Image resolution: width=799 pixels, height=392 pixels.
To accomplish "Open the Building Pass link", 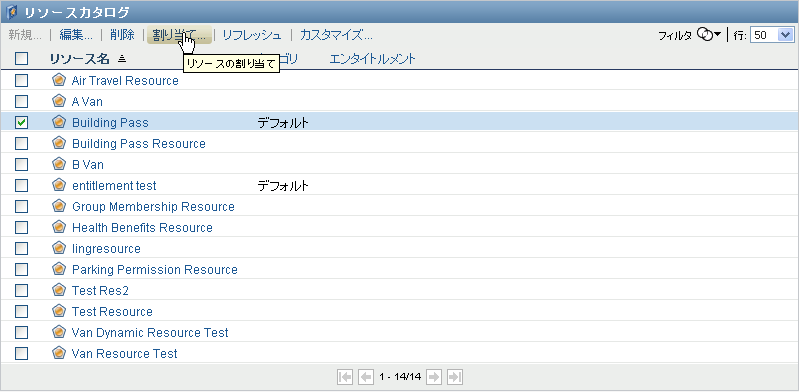I will (110, 122).
